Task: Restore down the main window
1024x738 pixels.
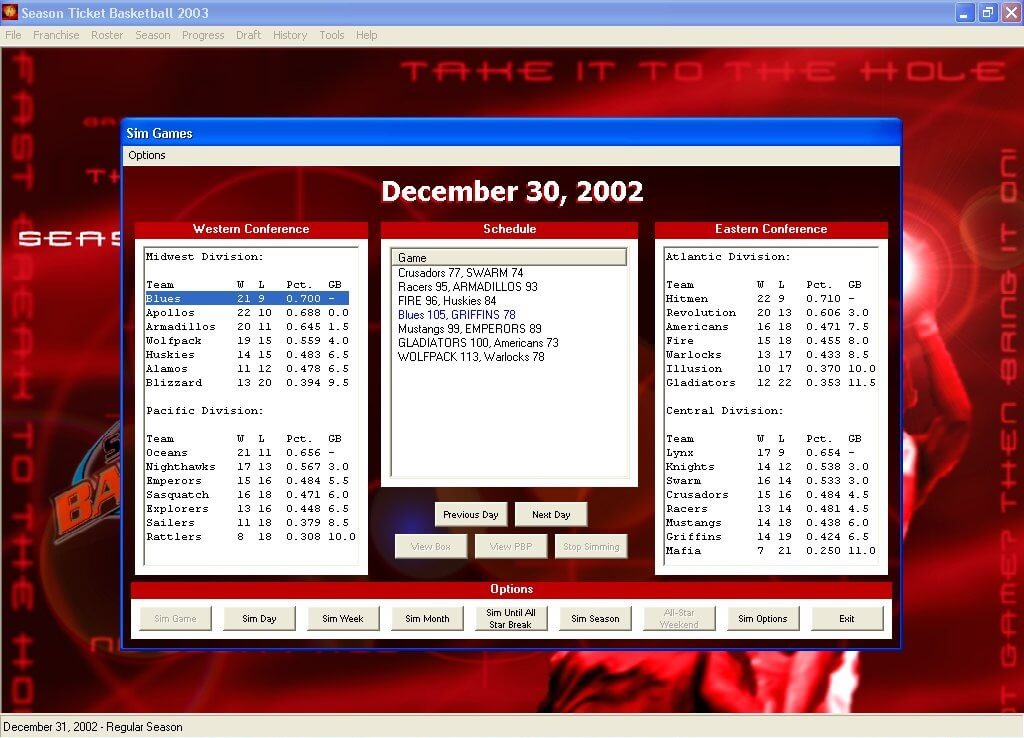Action: pos(987,12)
